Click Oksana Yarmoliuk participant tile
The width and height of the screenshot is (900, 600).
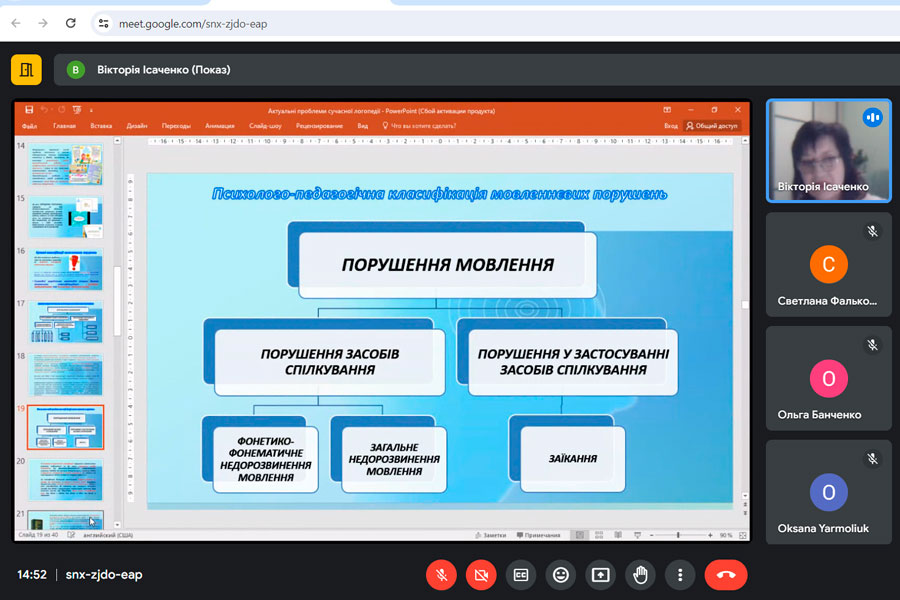[x=828, y=492]
